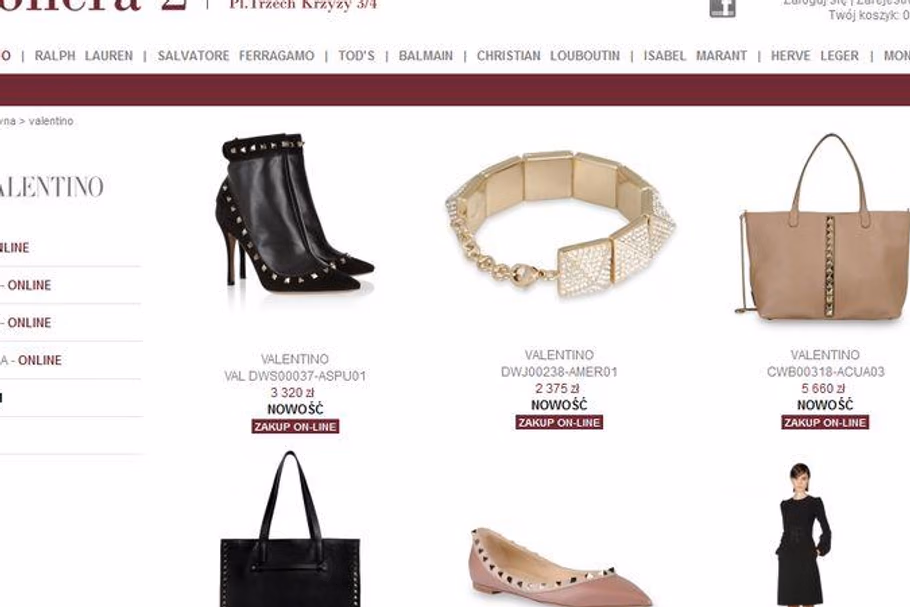
Task: Open product link DWJ00238-AMER01
Action: tap(559, 371)
